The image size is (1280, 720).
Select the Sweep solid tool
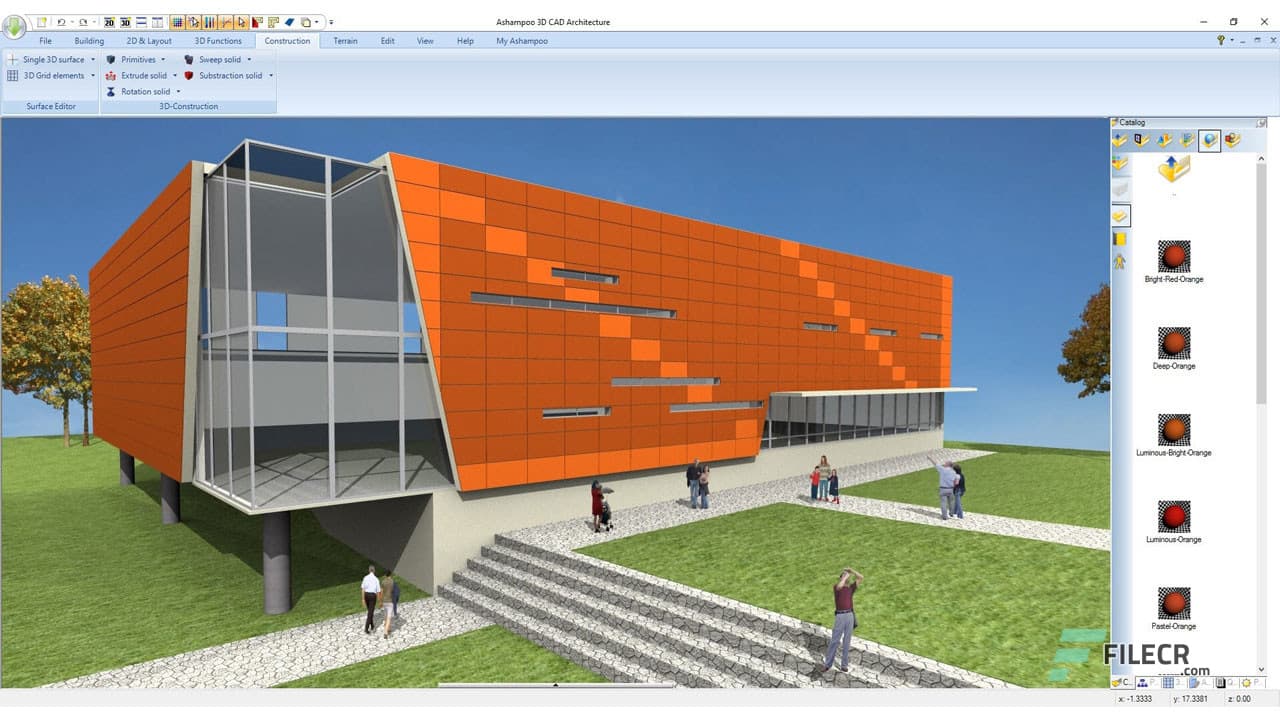218,59
